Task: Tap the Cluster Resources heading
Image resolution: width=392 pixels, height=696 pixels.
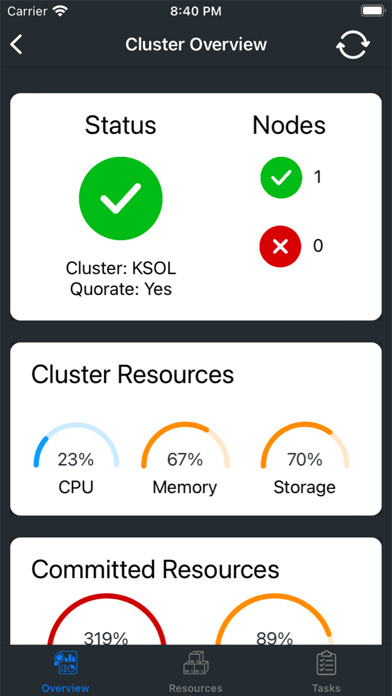Action: 132,375
